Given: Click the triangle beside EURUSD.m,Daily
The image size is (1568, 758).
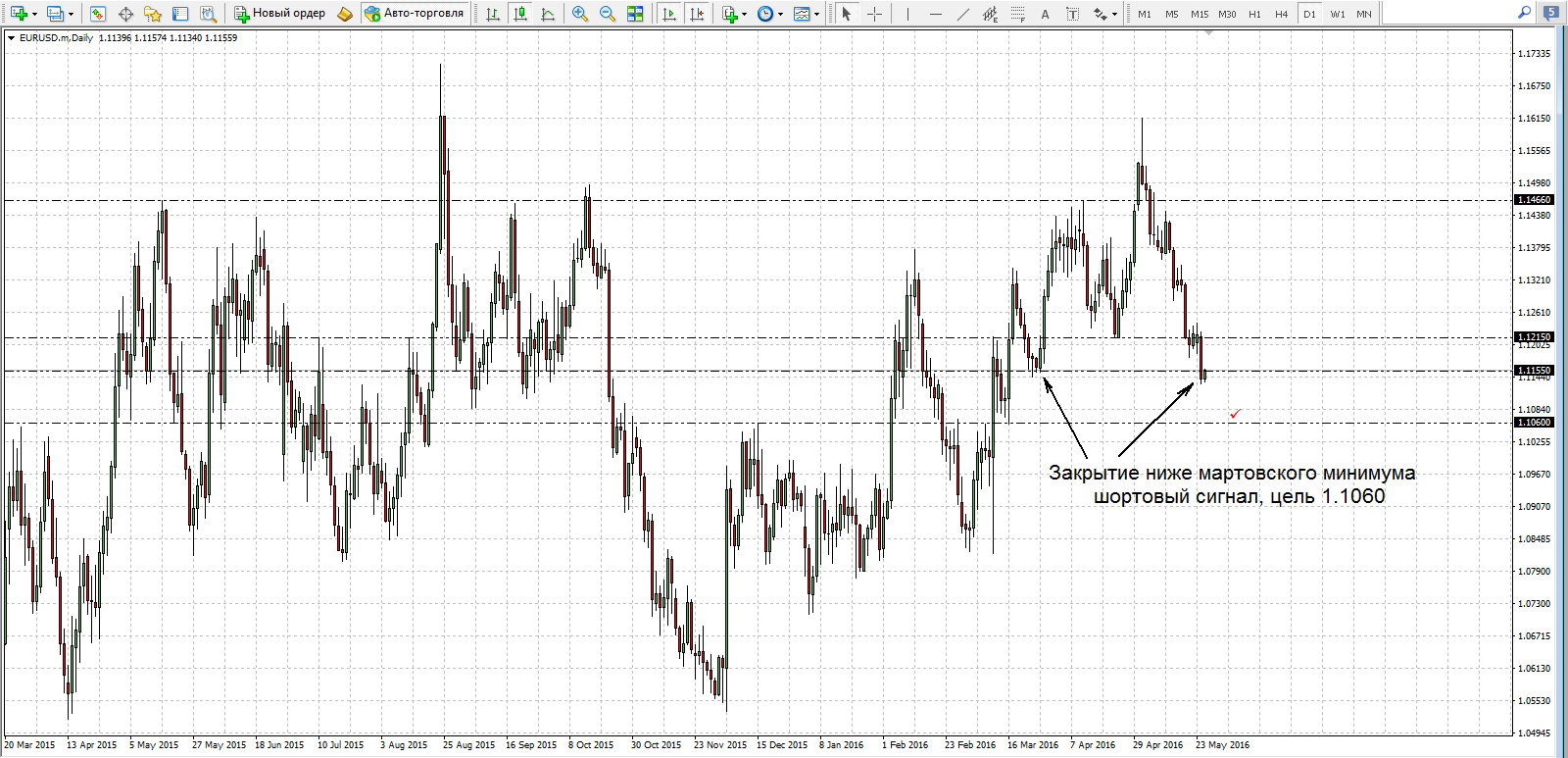Looking at the screenshot, I should 11,38.
